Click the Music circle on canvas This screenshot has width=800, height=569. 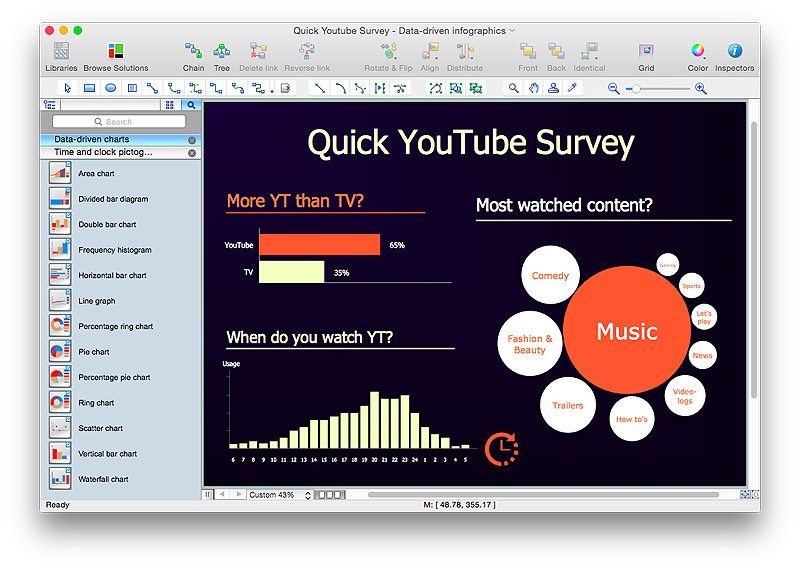627,330
